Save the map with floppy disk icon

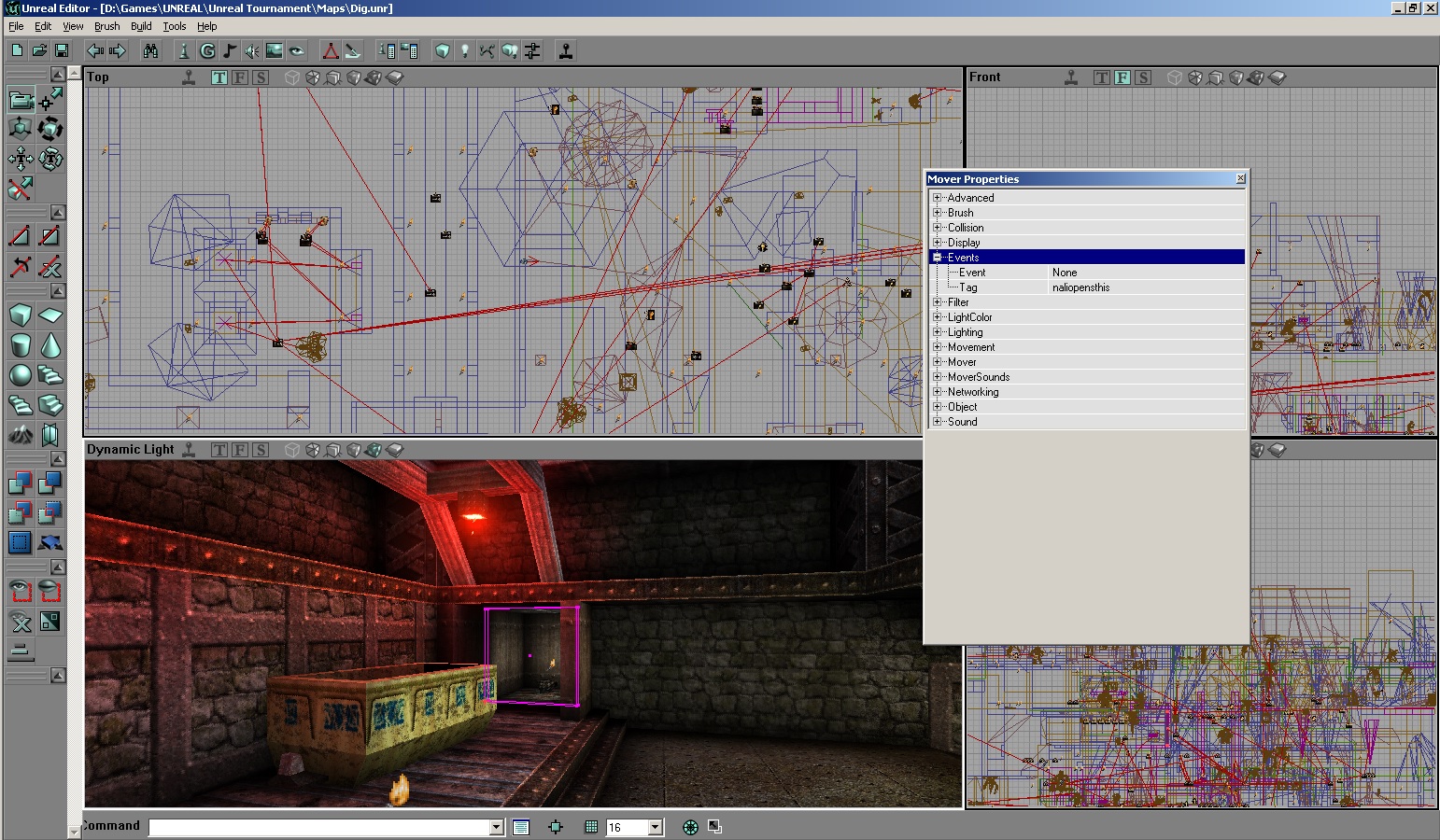coord(62,51)
